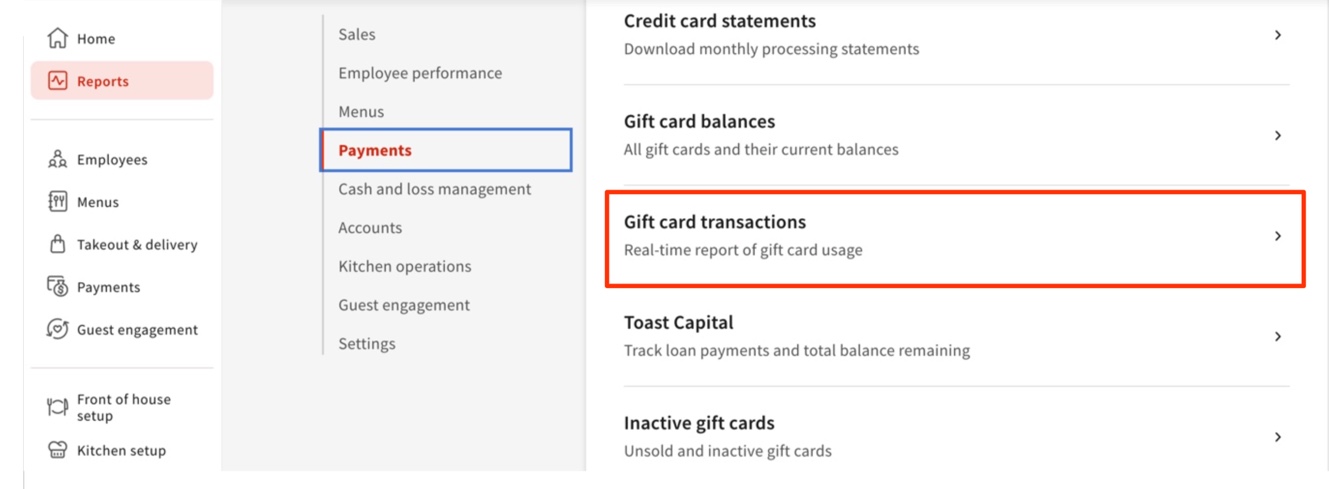Click the Payments card icon in sidebar
The width and height of the screenshot is (1329, 489).
[x=57, y=287]
